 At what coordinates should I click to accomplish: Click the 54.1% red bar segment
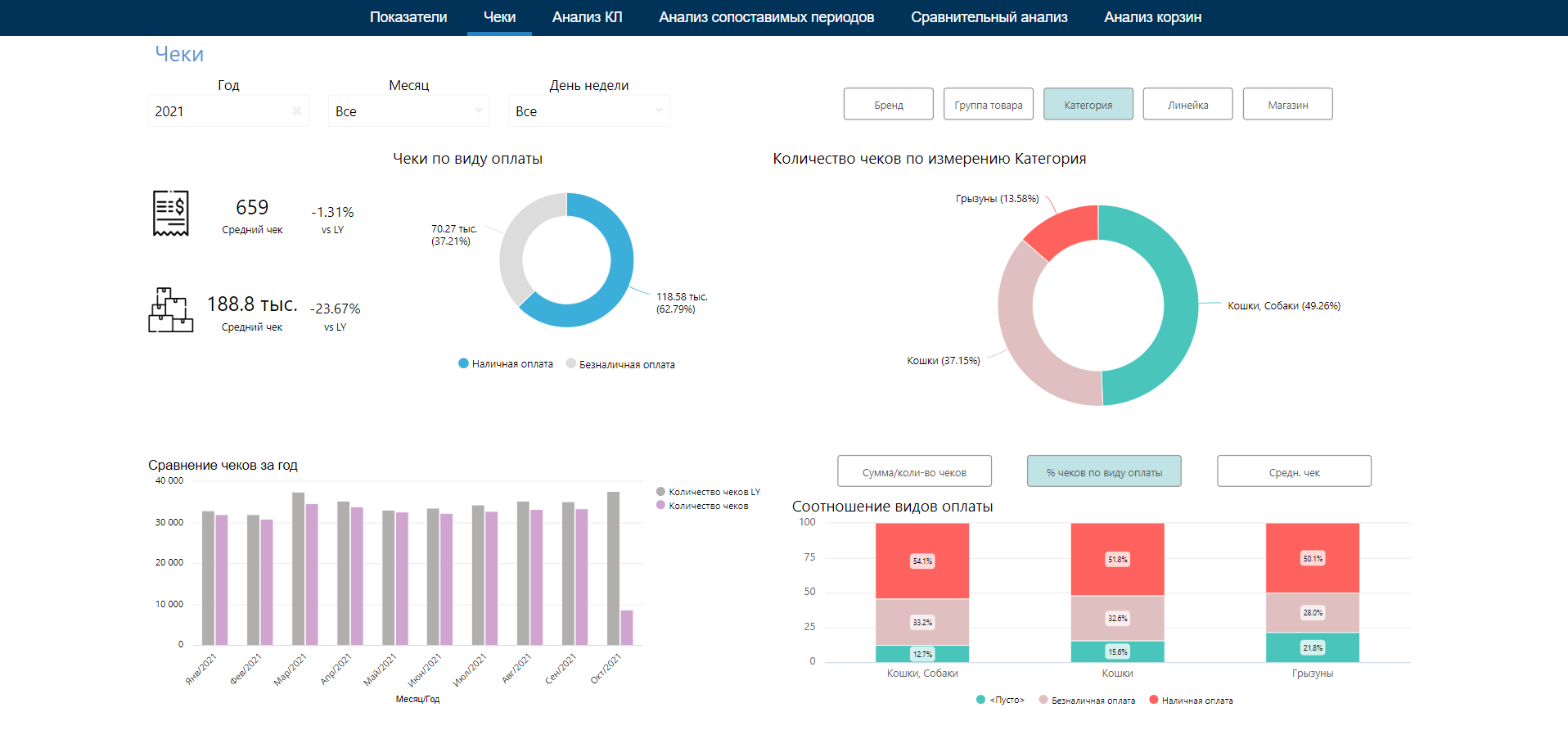pyautogui.click(x=922, y=561)
